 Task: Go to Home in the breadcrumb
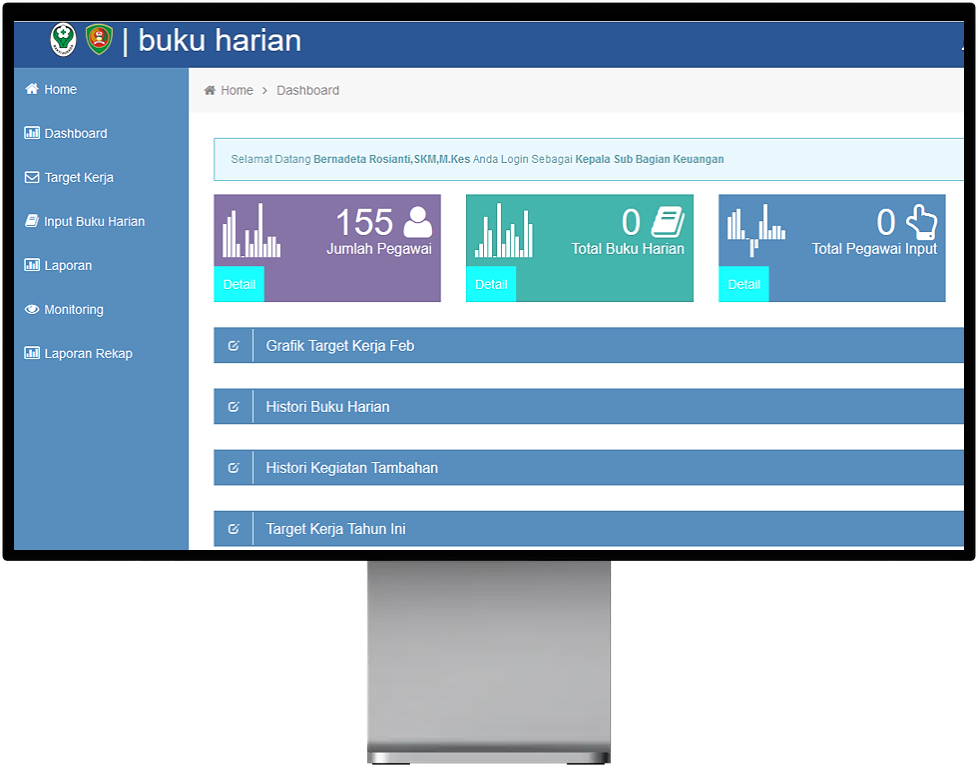(x=236, y=90)
